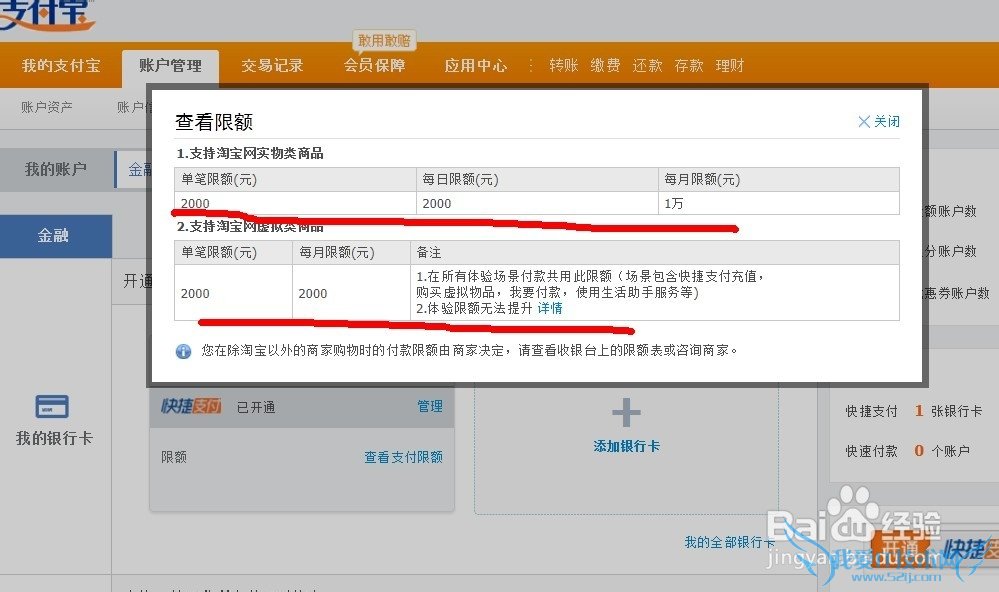The width and height of the screenshot is (999, 592).
Task: Open 会员保障 tab
Action: [x=375, y=66]
